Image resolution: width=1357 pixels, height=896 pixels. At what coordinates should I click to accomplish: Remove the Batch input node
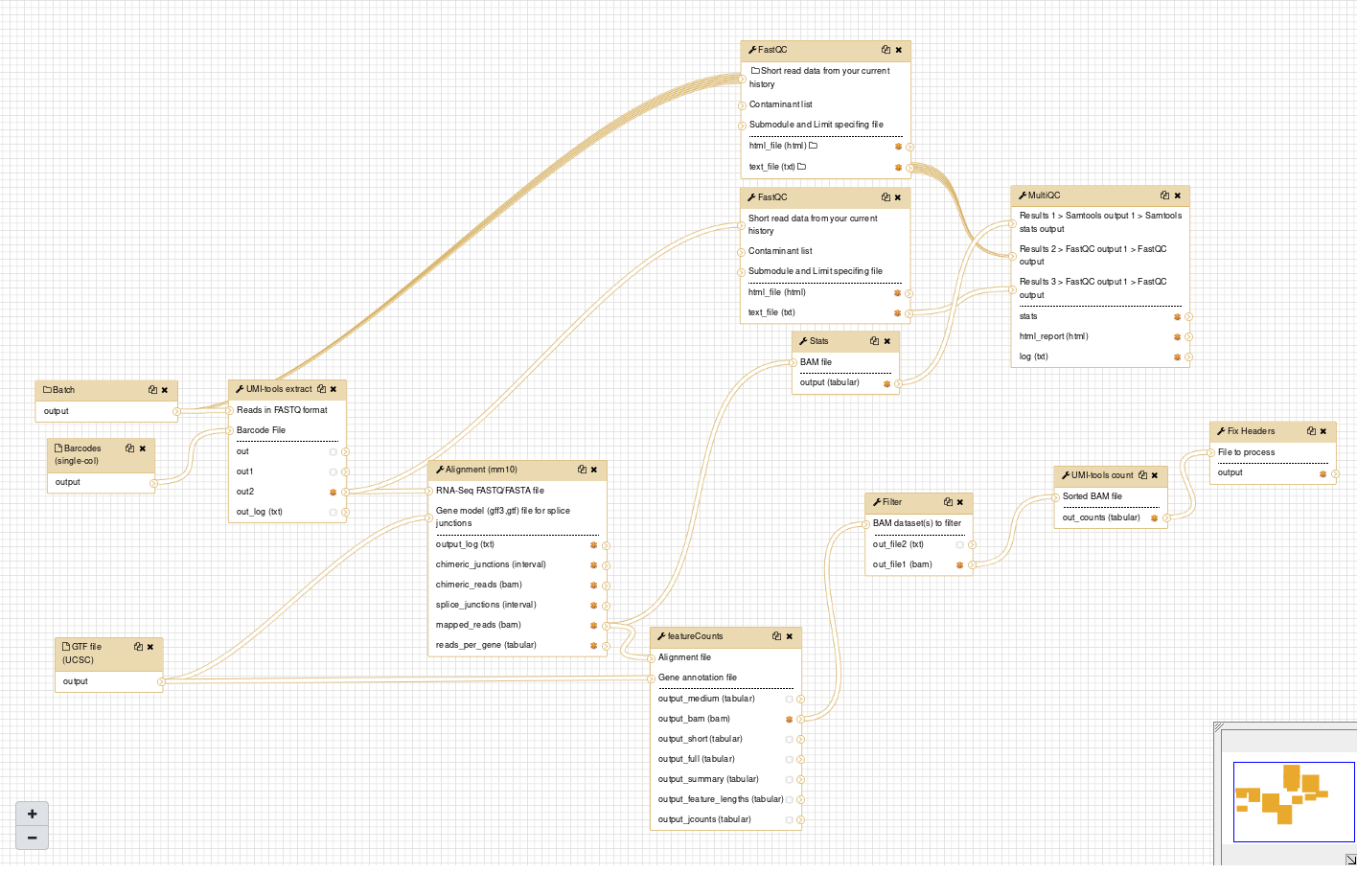pyautogui.click(x=165, y=390)
